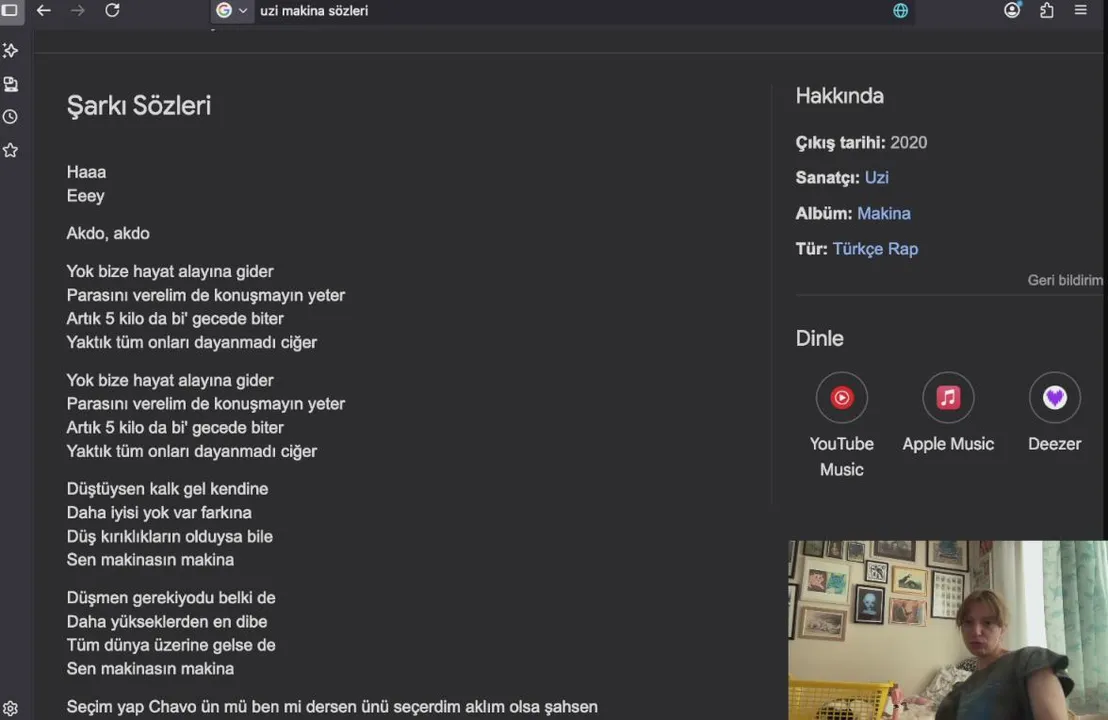Screen dimensions: 1108x720
Task: Open the Türkçe Rap genre link
Action: pos(875,249)
